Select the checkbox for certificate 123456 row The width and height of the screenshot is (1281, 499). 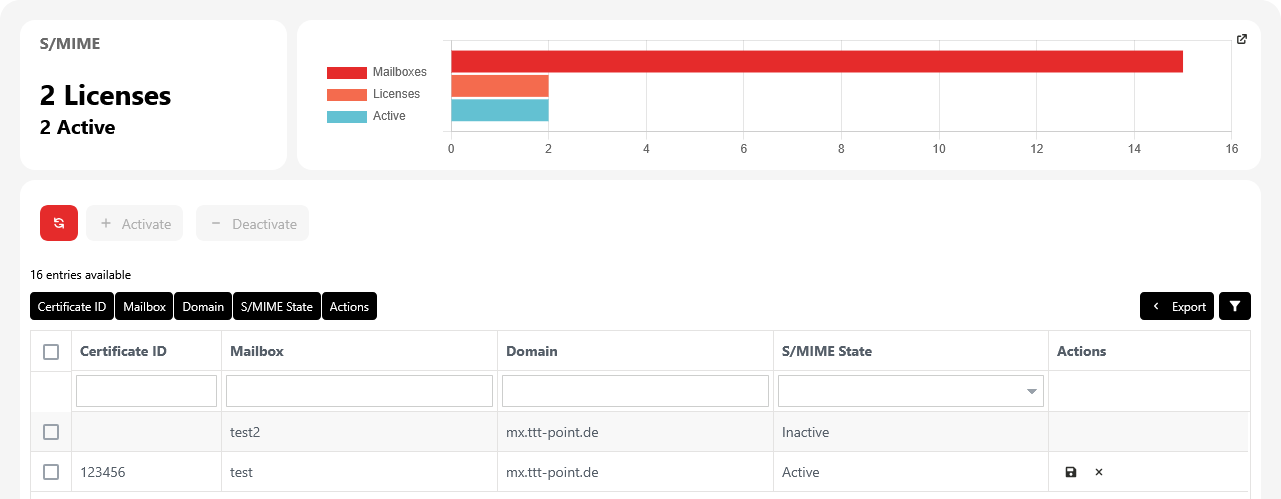pyautogui.click(x=51, y=472)
